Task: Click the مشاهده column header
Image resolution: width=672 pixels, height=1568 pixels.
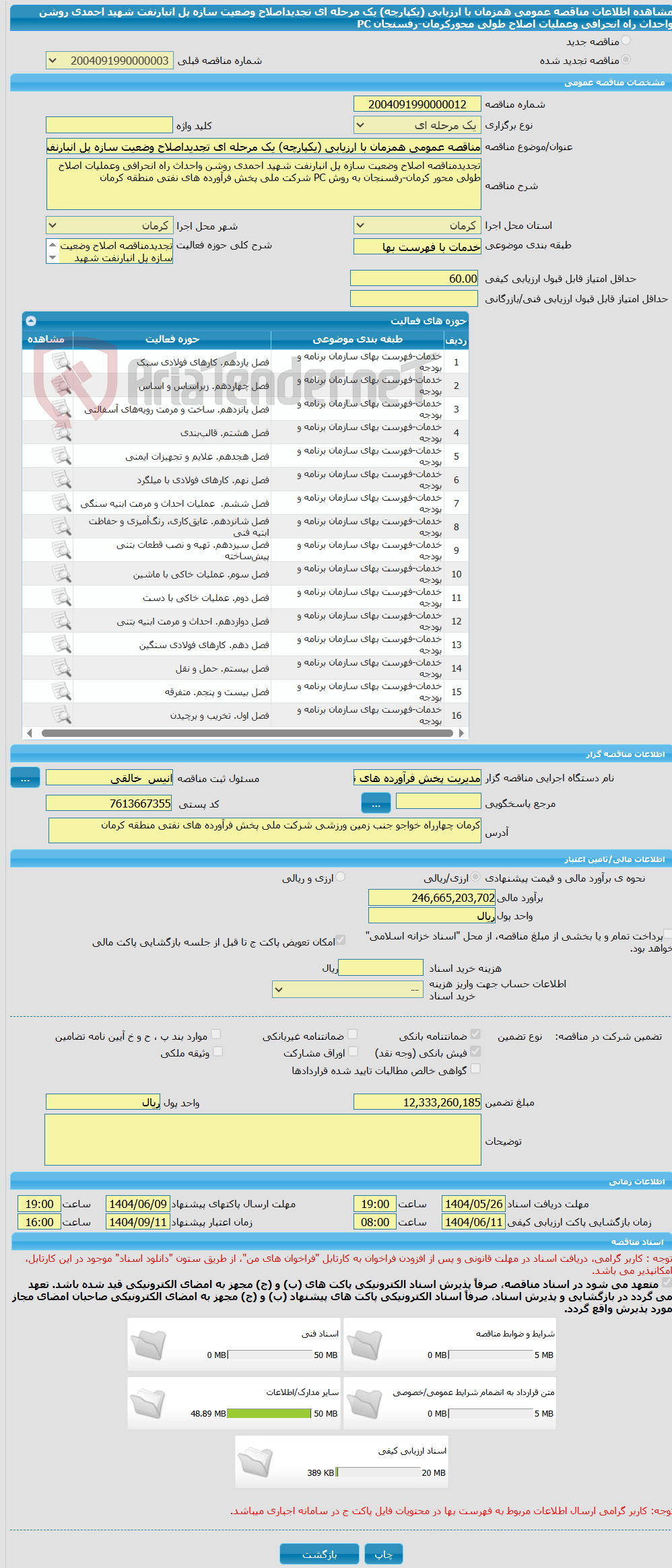Action: [46, 340]
